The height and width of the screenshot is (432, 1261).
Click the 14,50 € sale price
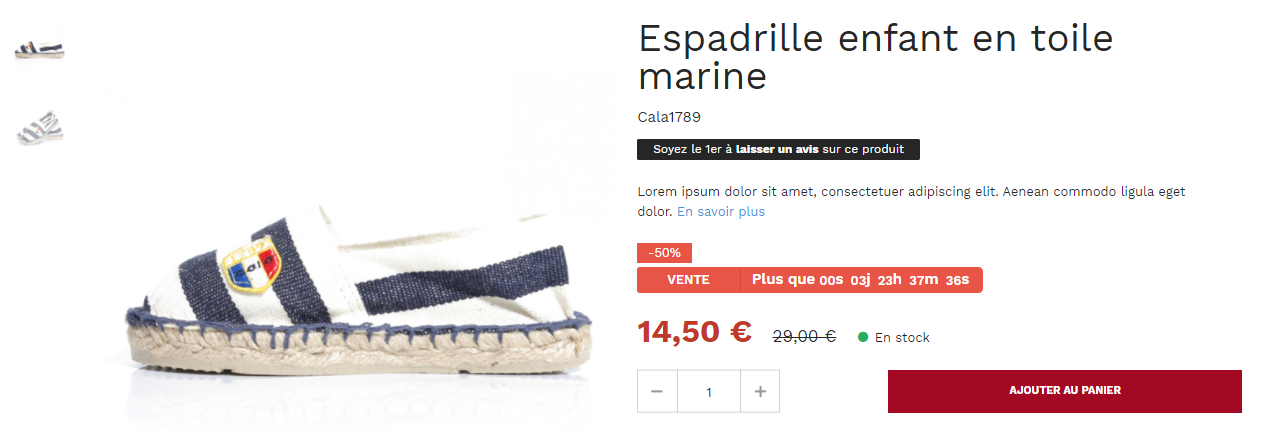[x=695, y=332]
